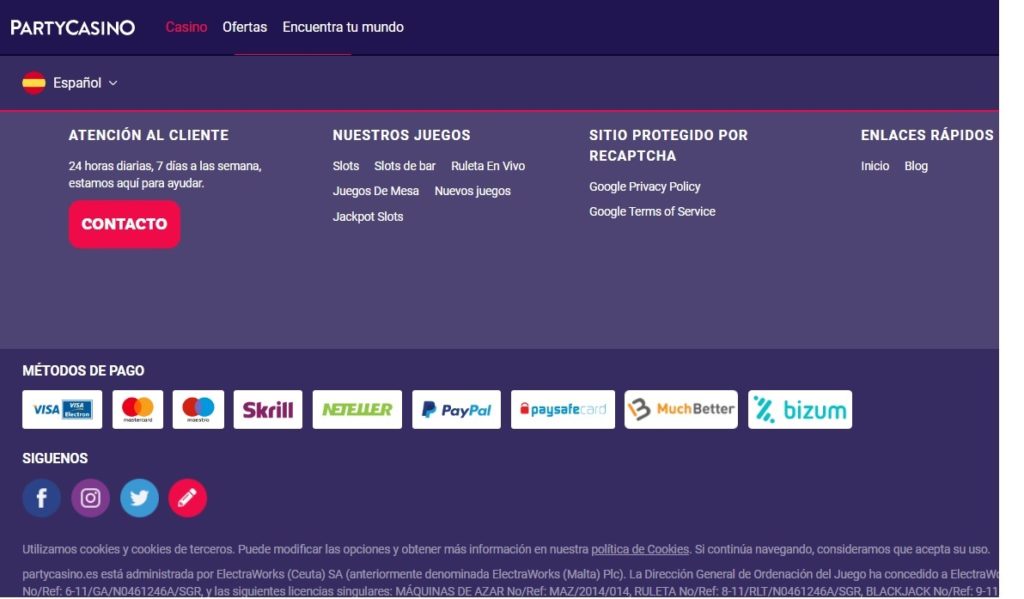Open the Juegos De Mesa link
The width and height of the screenshot is (1024, 599).
point(376,191)
